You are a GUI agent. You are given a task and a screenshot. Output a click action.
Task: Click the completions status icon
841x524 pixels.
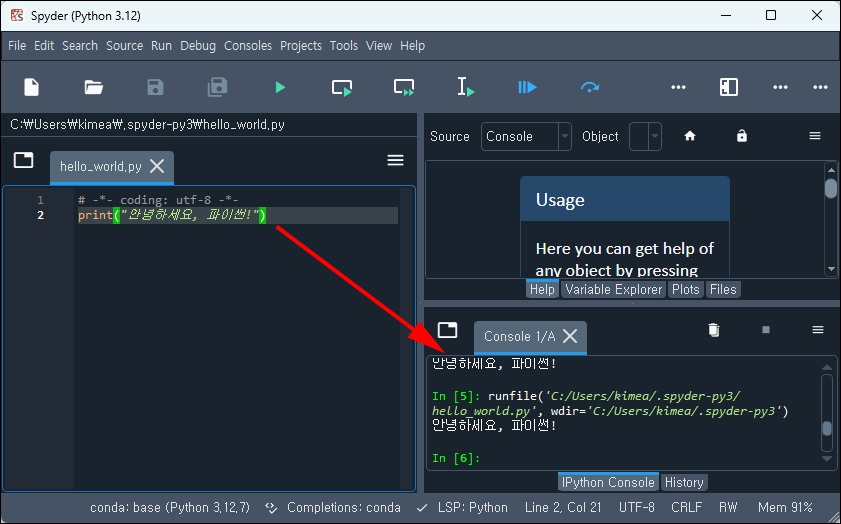271,507
